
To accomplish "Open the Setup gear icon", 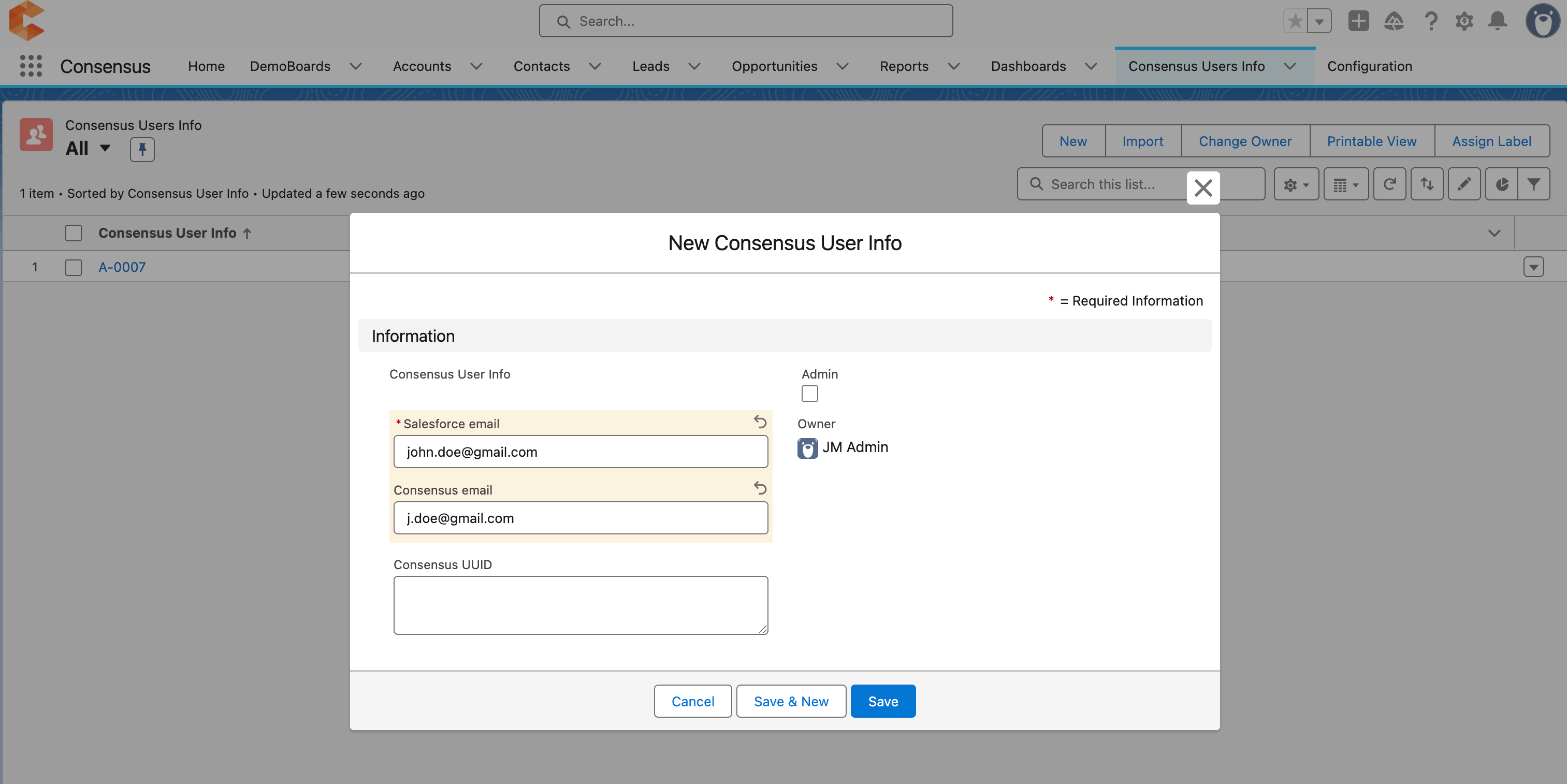I will pyautogui.click(x=1464, y=21).
